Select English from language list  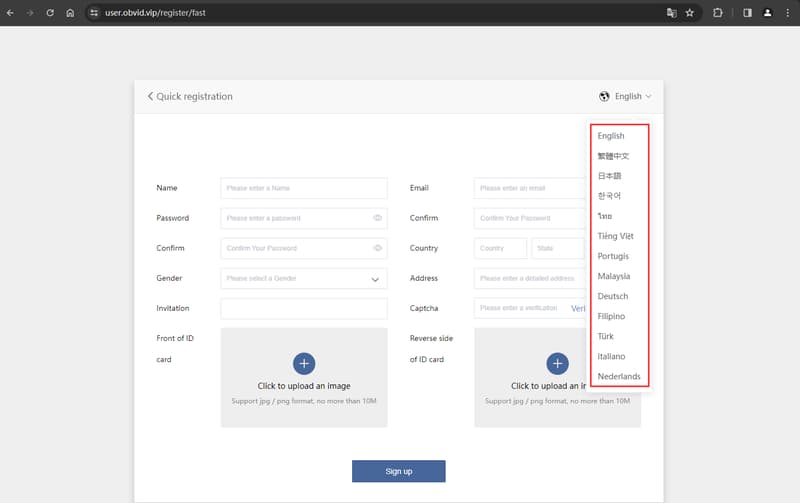point(611,136)
